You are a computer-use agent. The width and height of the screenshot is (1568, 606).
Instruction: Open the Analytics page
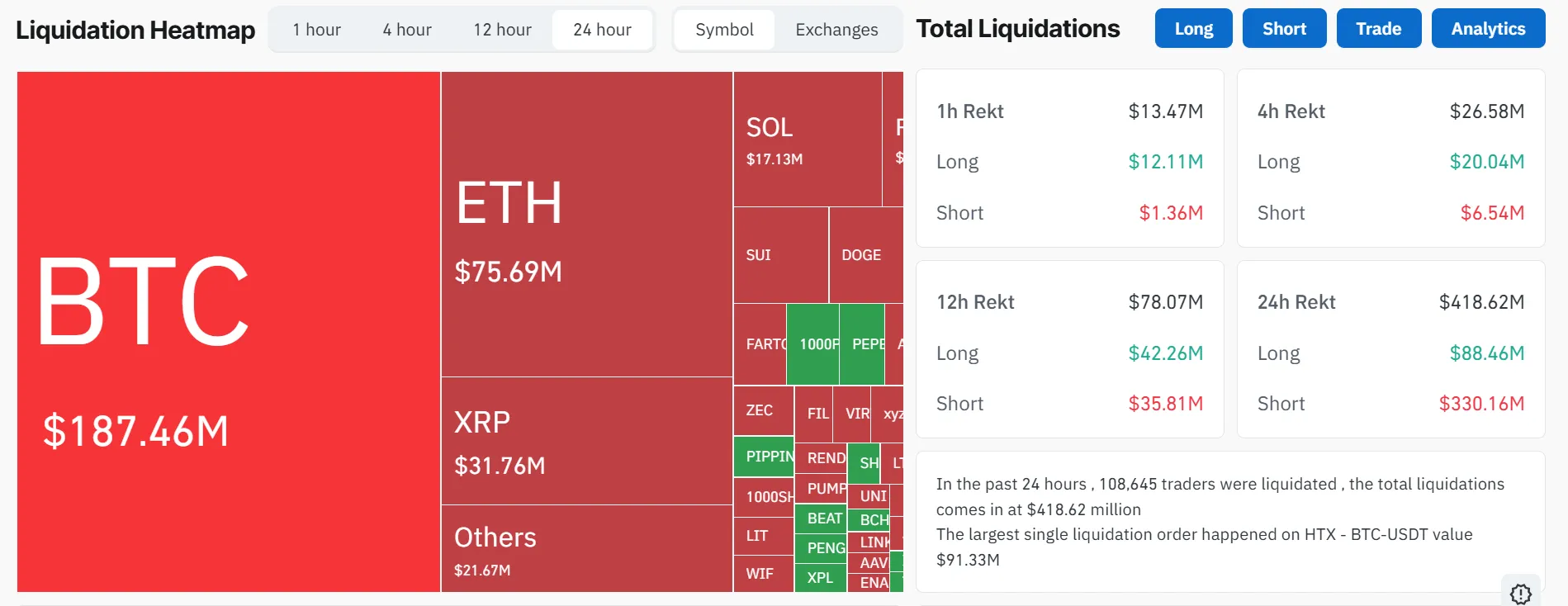(1488, 27)
